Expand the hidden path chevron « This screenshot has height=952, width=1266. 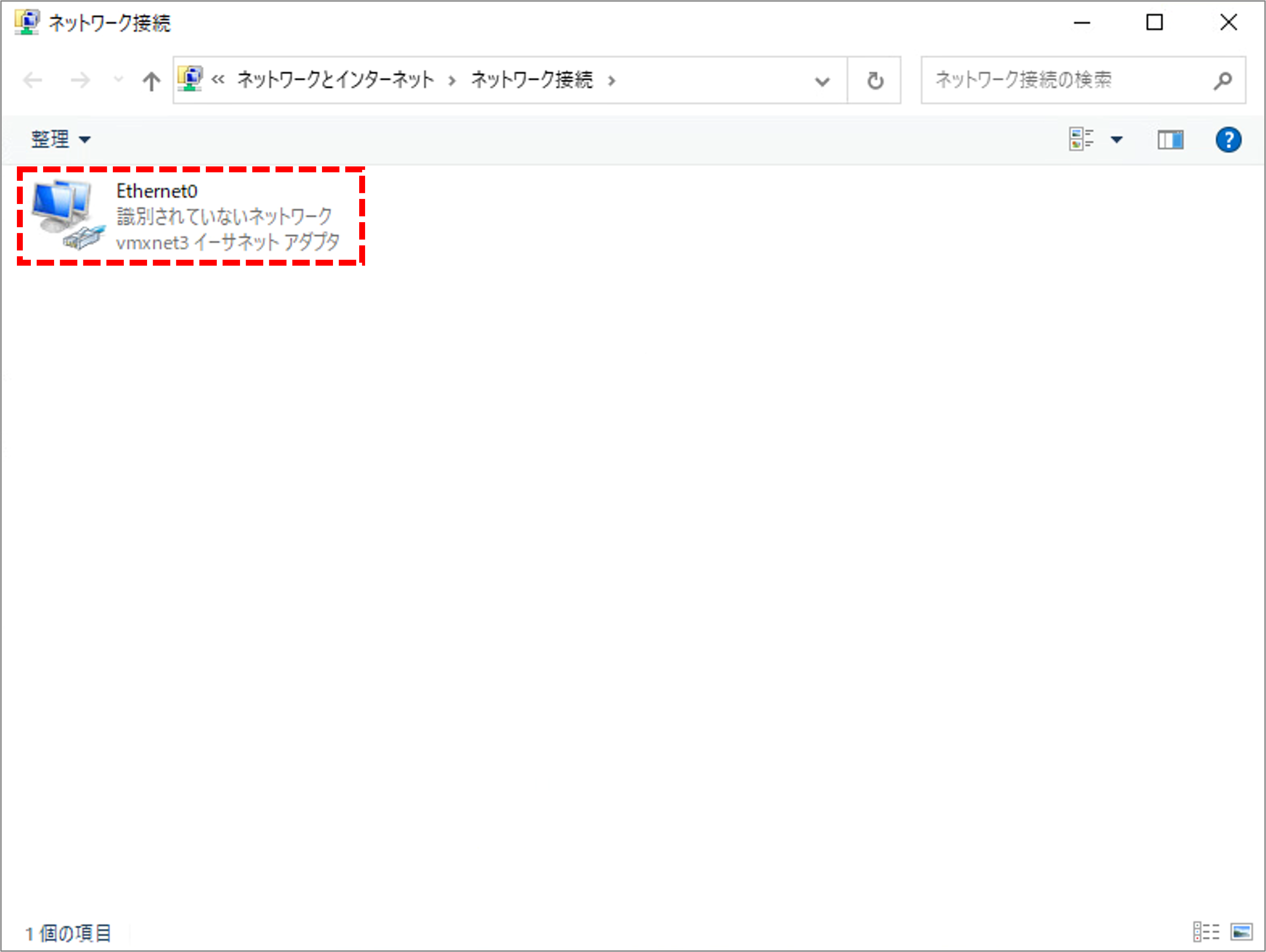tap(218, 79)
